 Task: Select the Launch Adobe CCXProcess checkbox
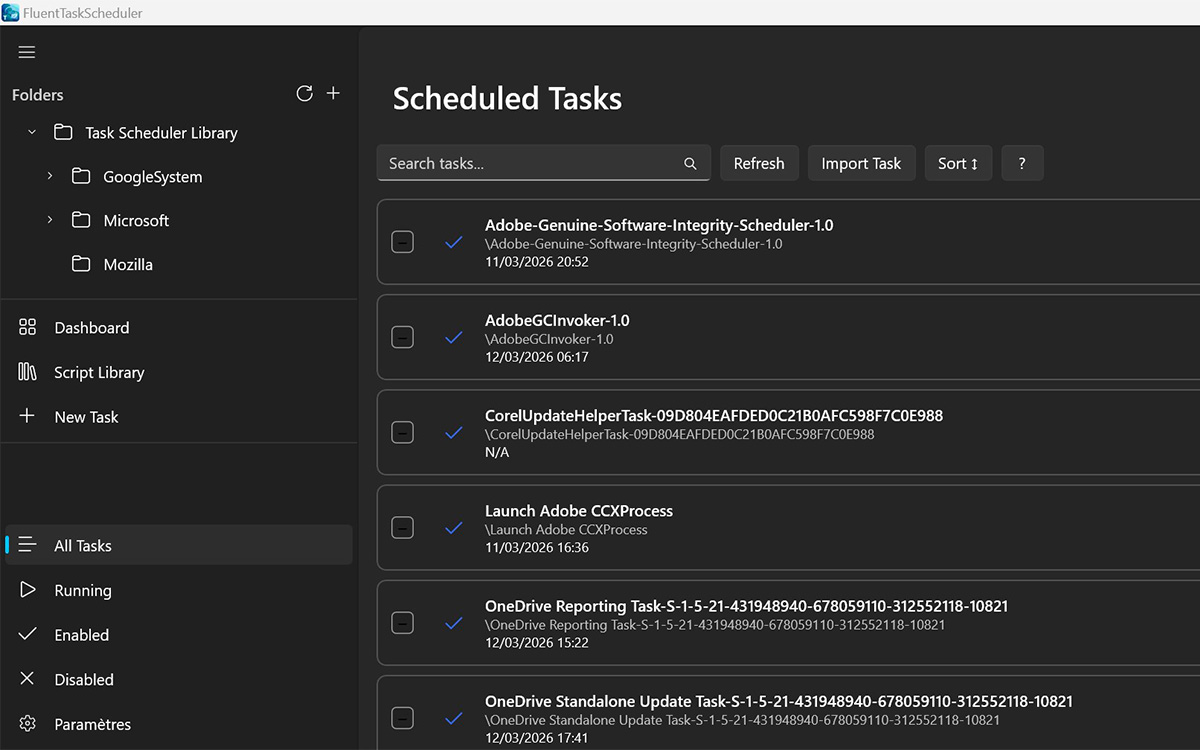(402, 527)
